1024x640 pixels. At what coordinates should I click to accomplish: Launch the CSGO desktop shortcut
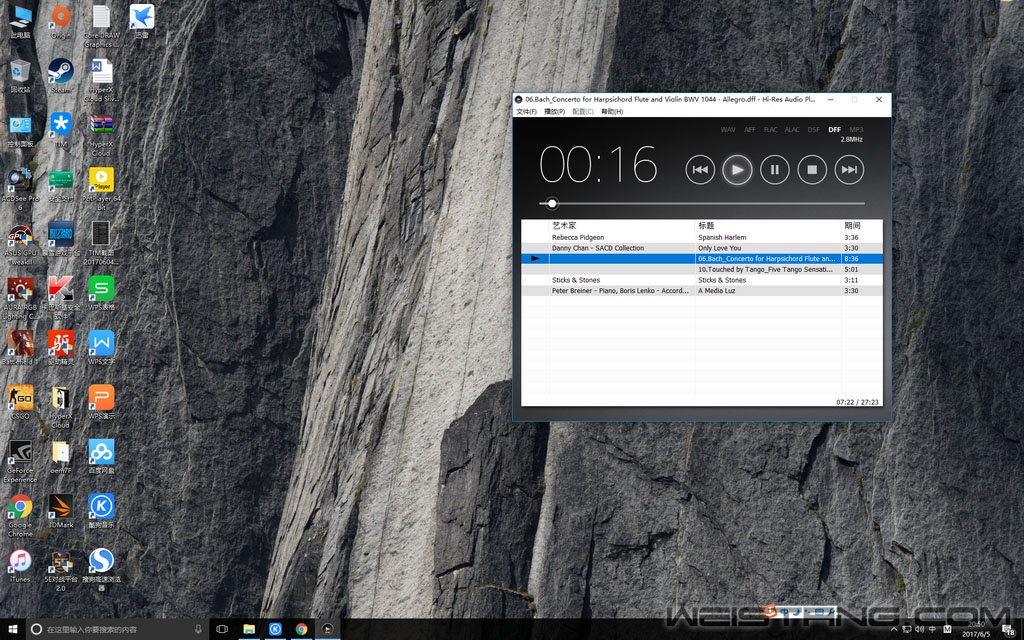pyautogui.click(x=20, y=401)
